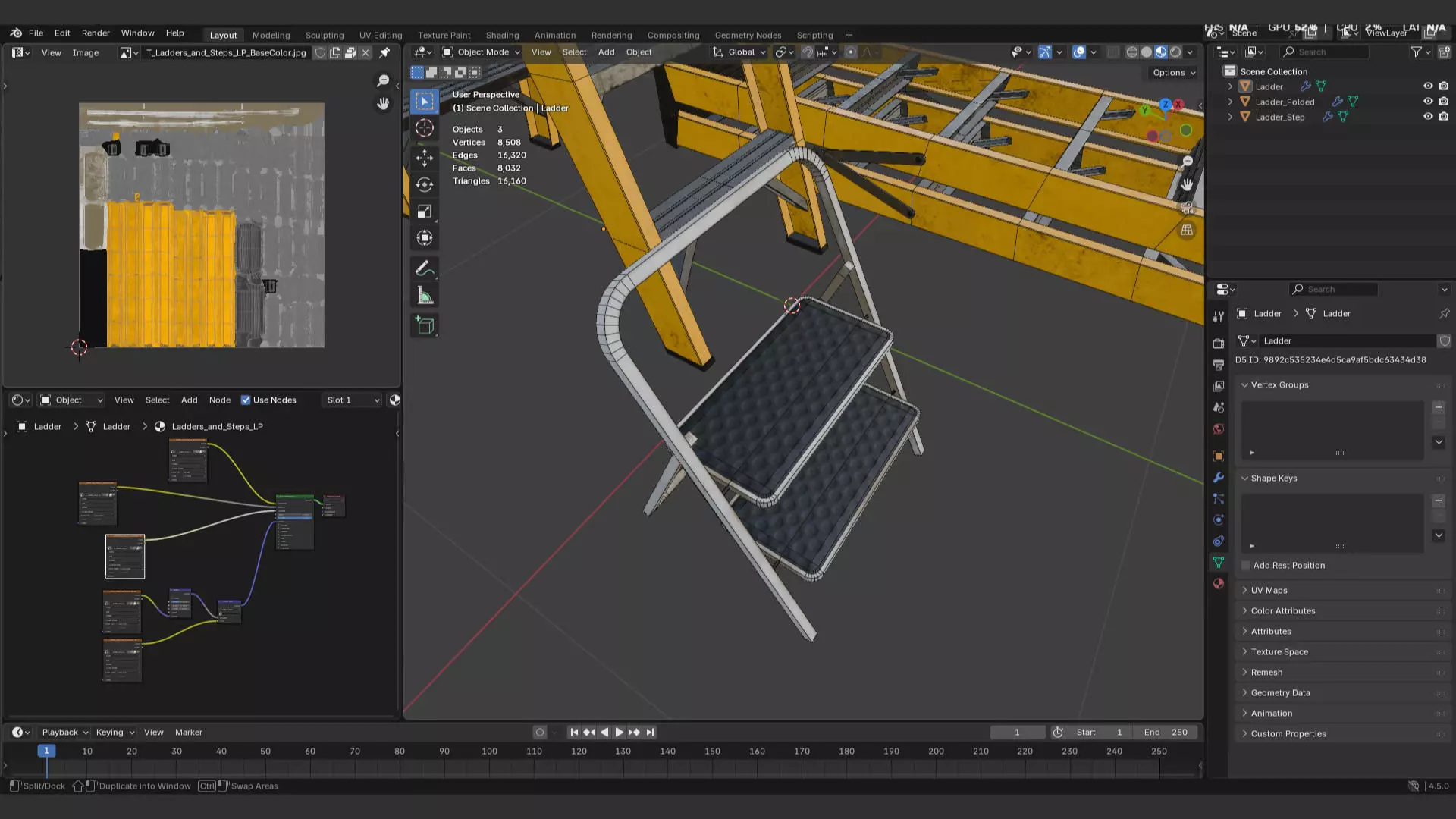Screen dimensions: 1456x819
Task: Select the Measure tool
Action: click(x=425, y=297)
